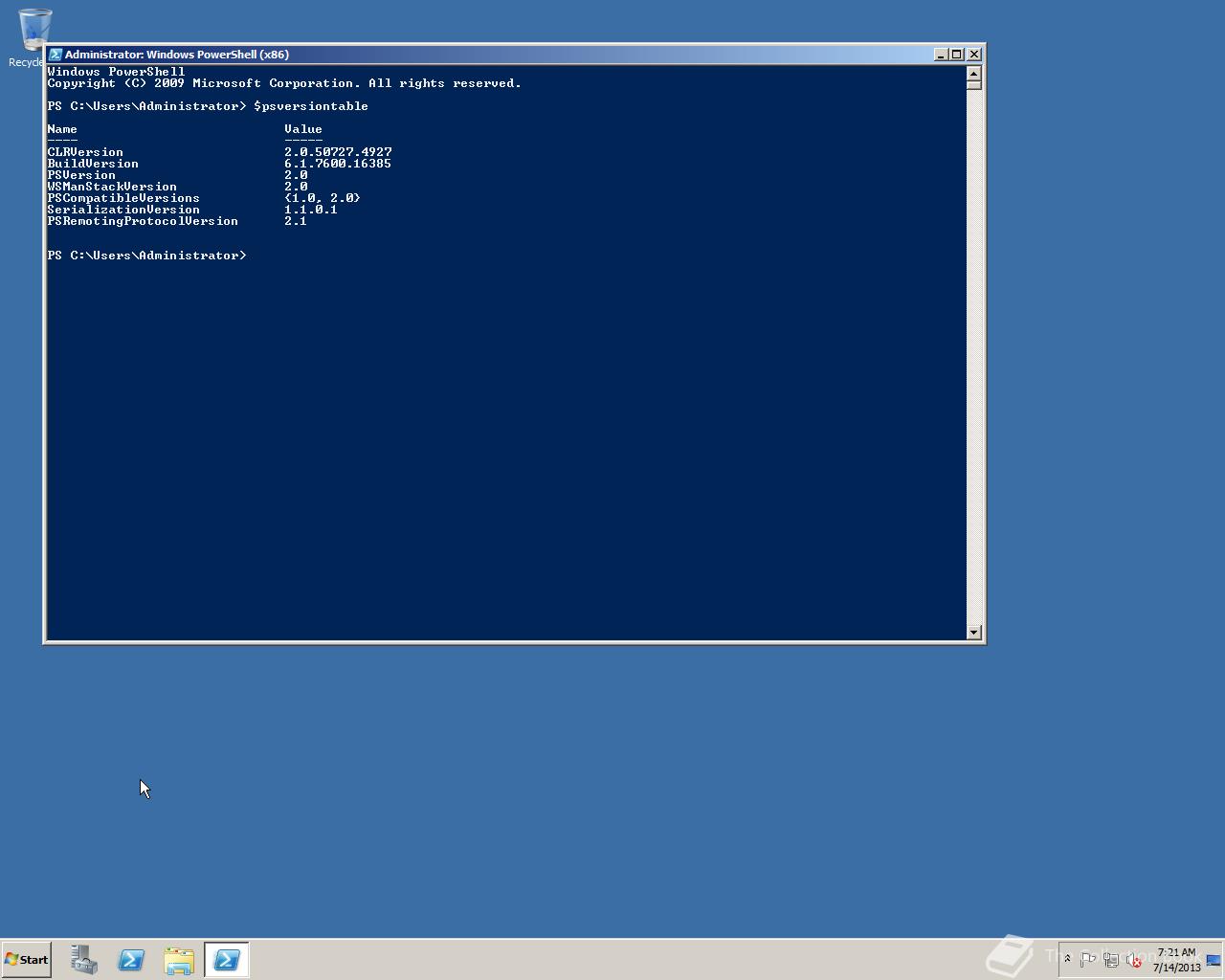Open the Action Center flag icon
Screen dimensions: 1225x980
[x=1088, y=960]
